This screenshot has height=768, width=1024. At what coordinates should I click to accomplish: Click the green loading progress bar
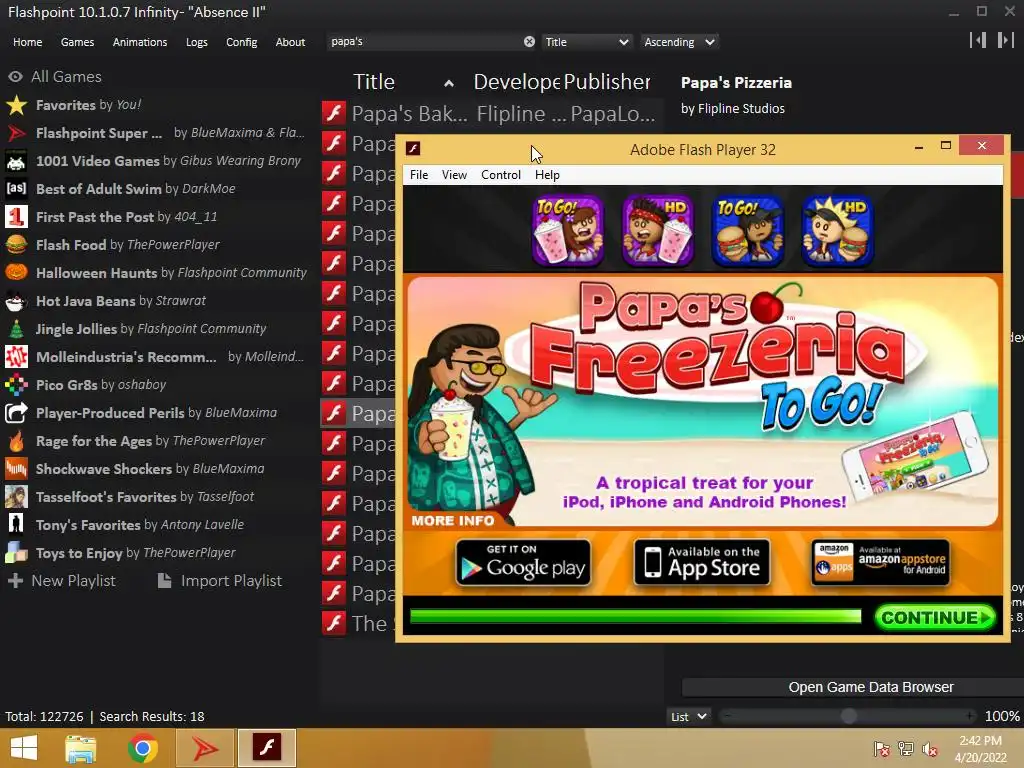click(x=635, y=616)
